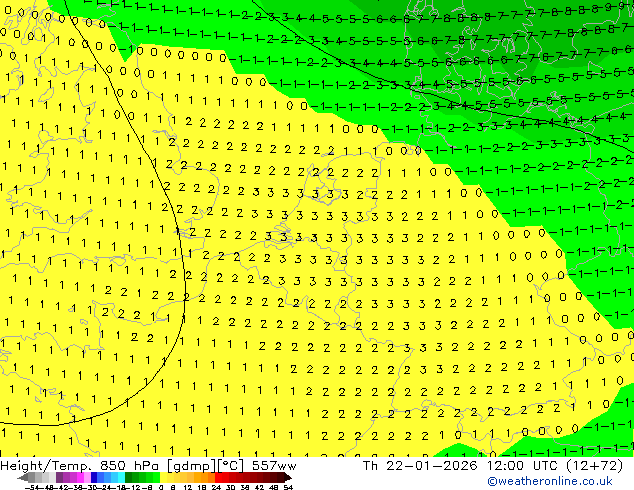Click the date 'Th 22-01-2026'
This screenshot has width=634, height=490.
(420, 466)
